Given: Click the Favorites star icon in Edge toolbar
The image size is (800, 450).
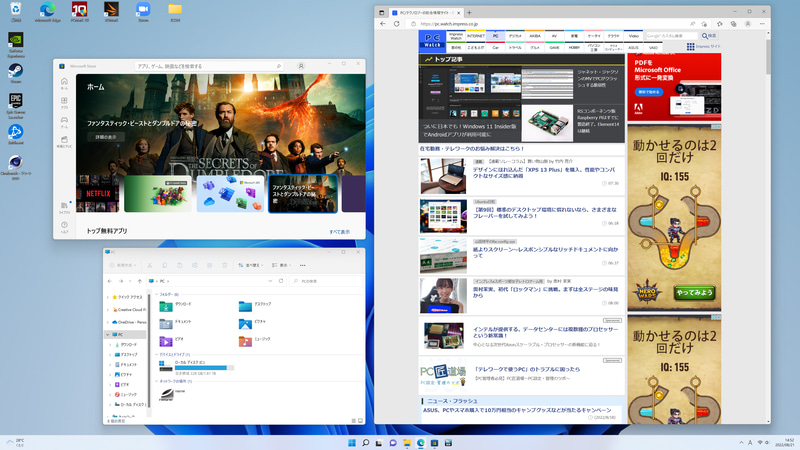Looking at the screenshot, I should (719, 24).
